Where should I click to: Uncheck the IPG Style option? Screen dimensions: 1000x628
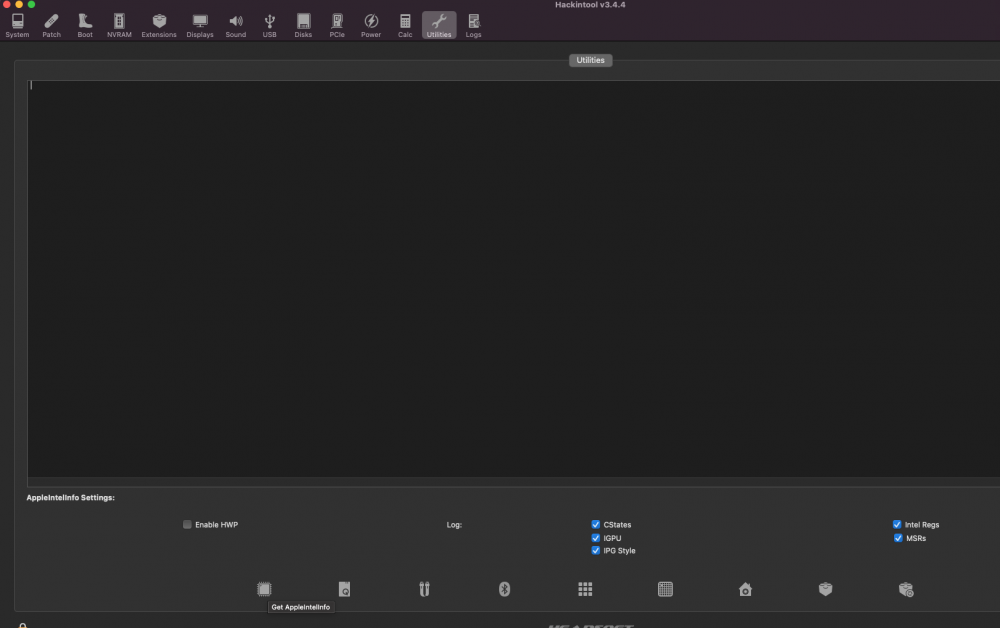pos(596,550)
